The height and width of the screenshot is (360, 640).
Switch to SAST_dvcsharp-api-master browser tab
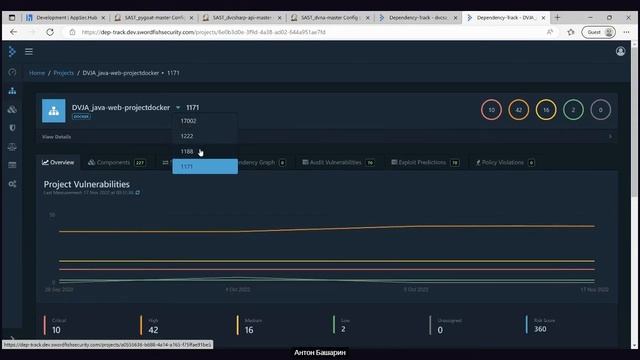[242, 18]
